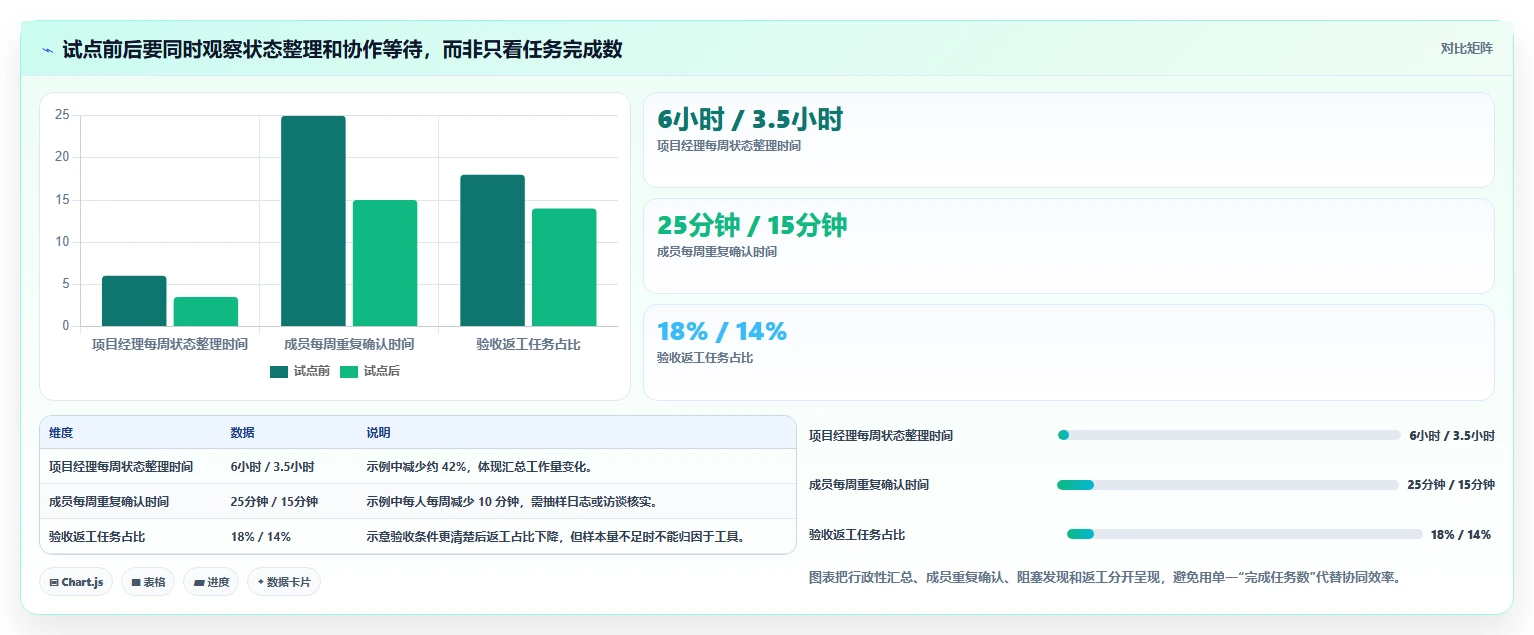The image size is (1534, 635).
Task: Select the 试点前 bar for 项目经理每周状态整理时间
Action: [x=134, y=301]
